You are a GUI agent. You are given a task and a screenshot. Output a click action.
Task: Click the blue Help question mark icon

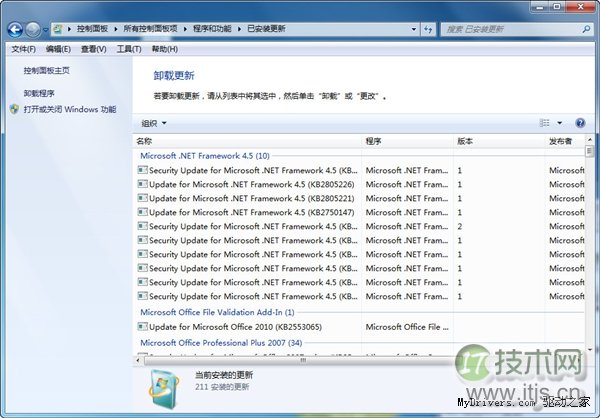pos(580,123)
